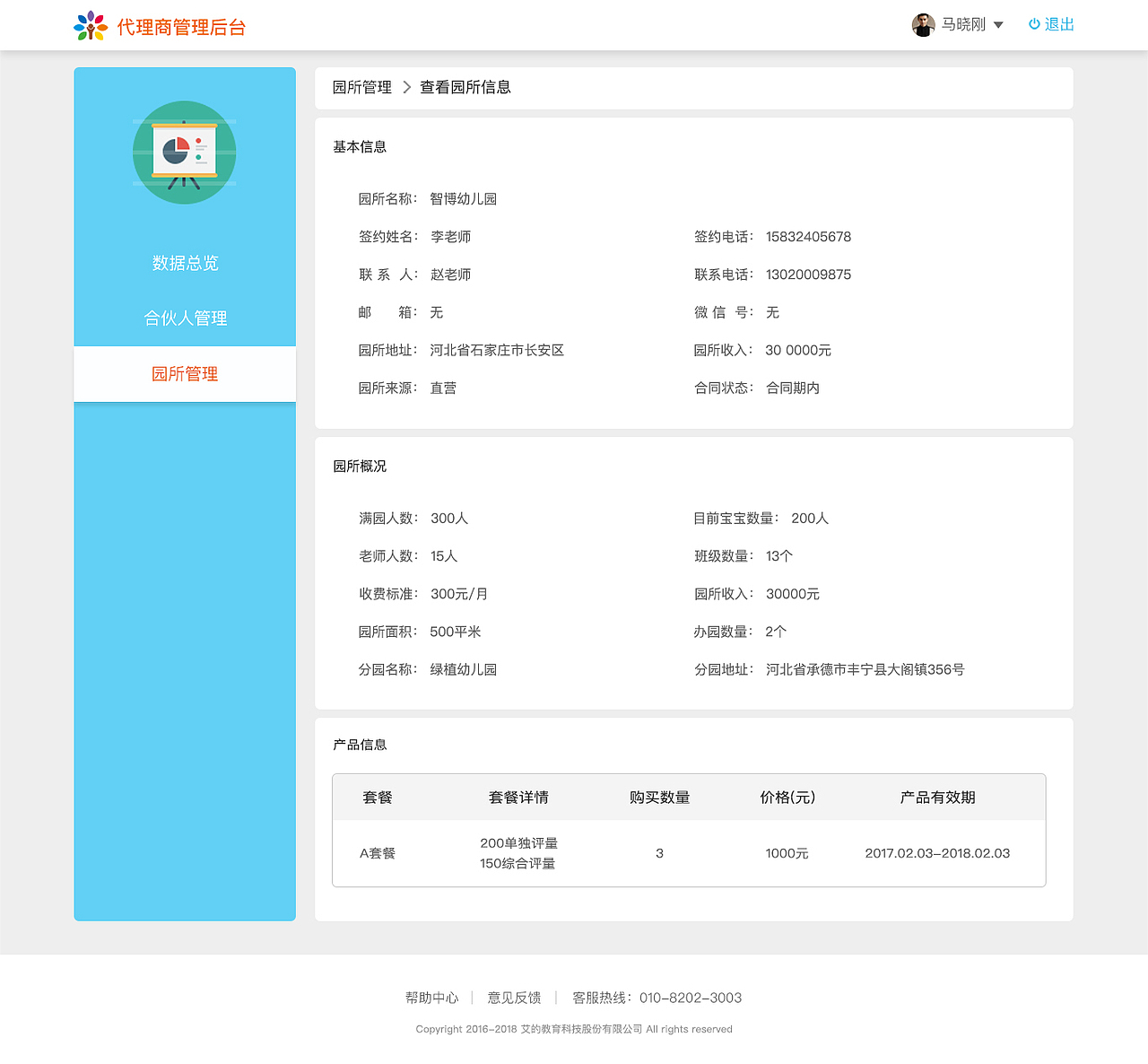
Task: Click the presentation chart sidebar illustration
Action: click(x=185, y=153)
